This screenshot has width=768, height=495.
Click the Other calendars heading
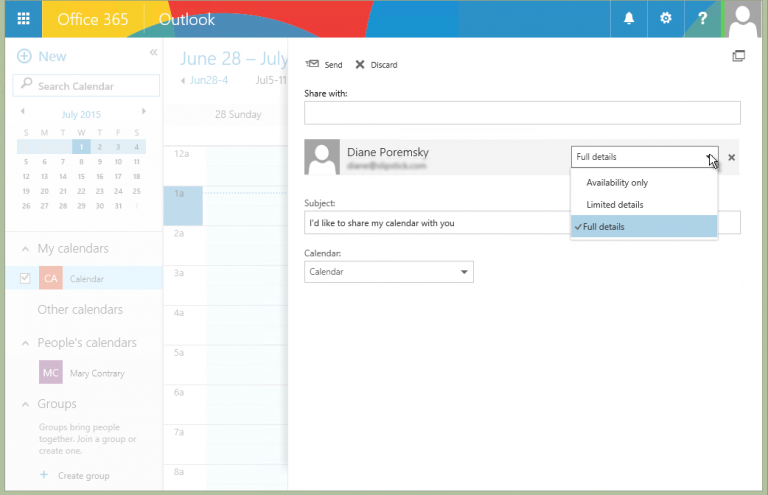(x=80, y=309)
